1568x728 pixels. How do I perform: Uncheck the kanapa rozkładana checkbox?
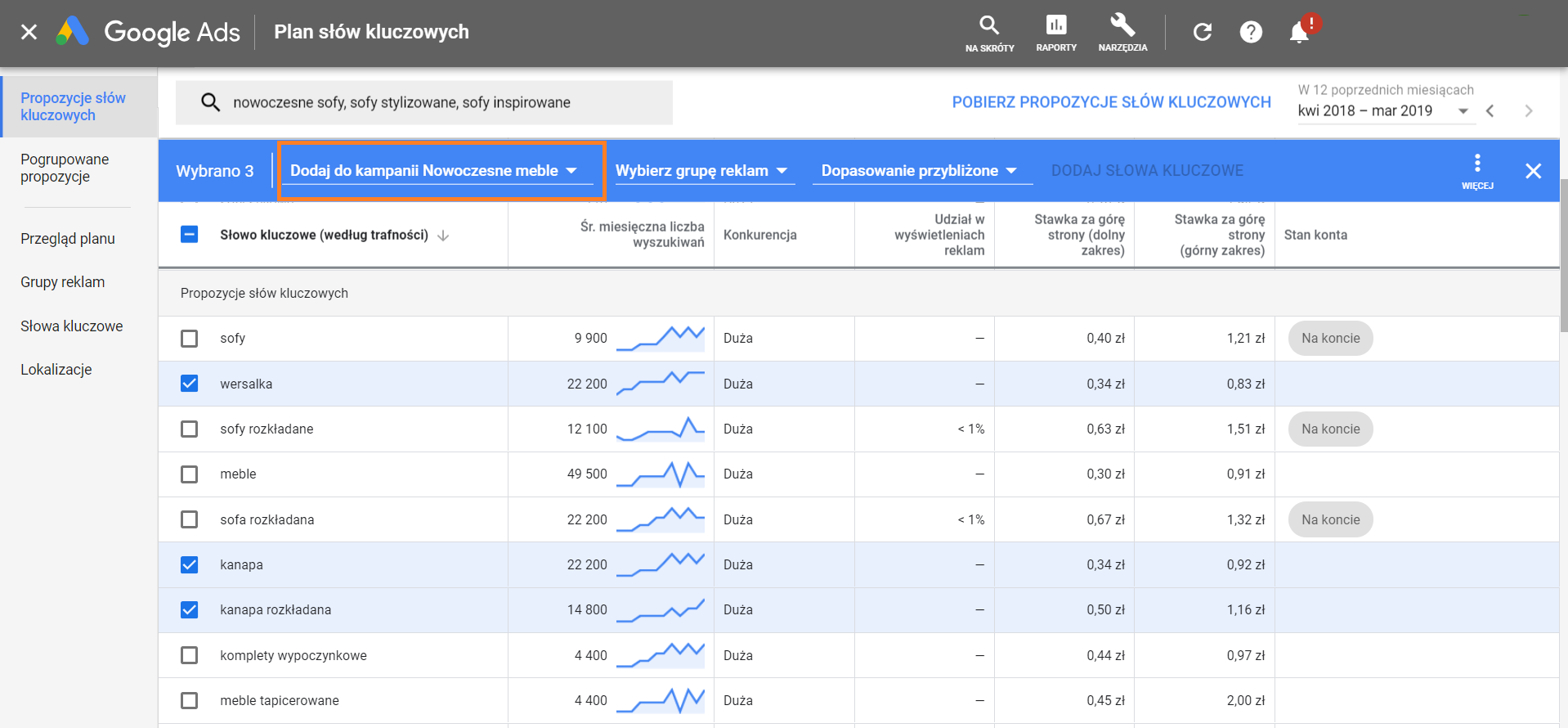pyautogui.click(x=189, y=610)
